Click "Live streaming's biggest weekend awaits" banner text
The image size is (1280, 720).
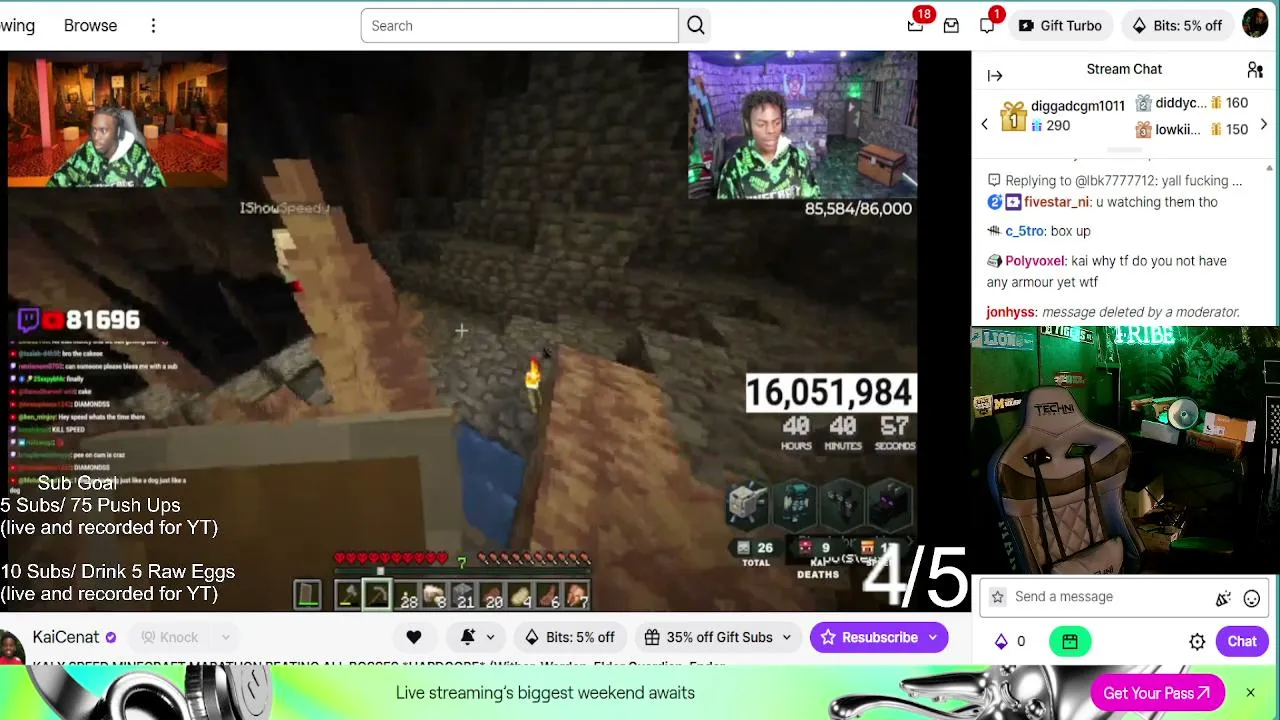[545, 693]
